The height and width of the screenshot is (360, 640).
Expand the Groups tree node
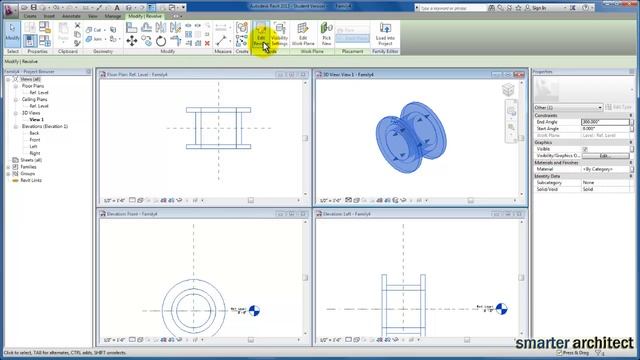coord(8,173)
